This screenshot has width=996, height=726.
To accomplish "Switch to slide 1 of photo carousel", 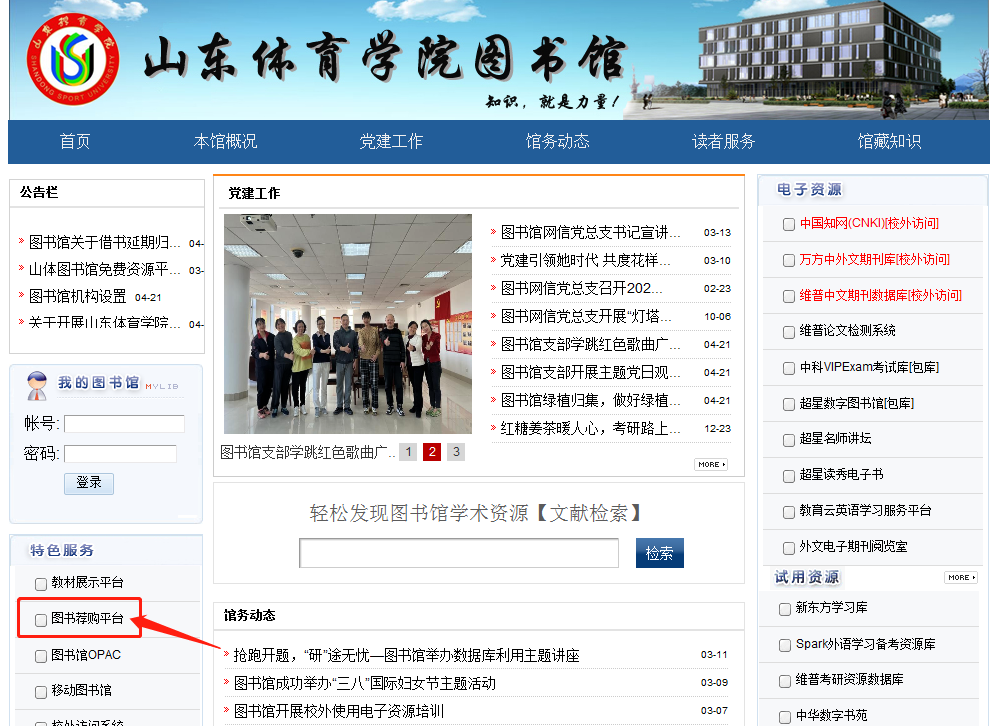I will pos(408,452).
